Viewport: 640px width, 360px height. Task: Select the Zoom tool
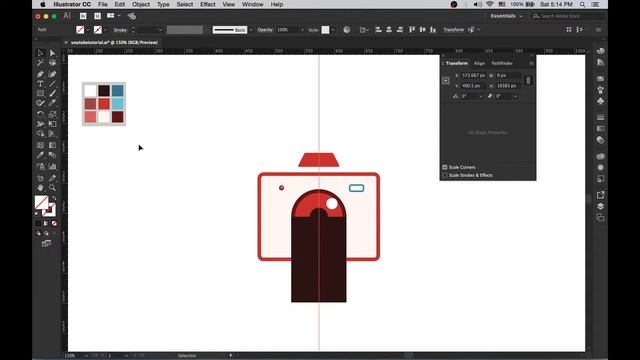click(52, 188)
